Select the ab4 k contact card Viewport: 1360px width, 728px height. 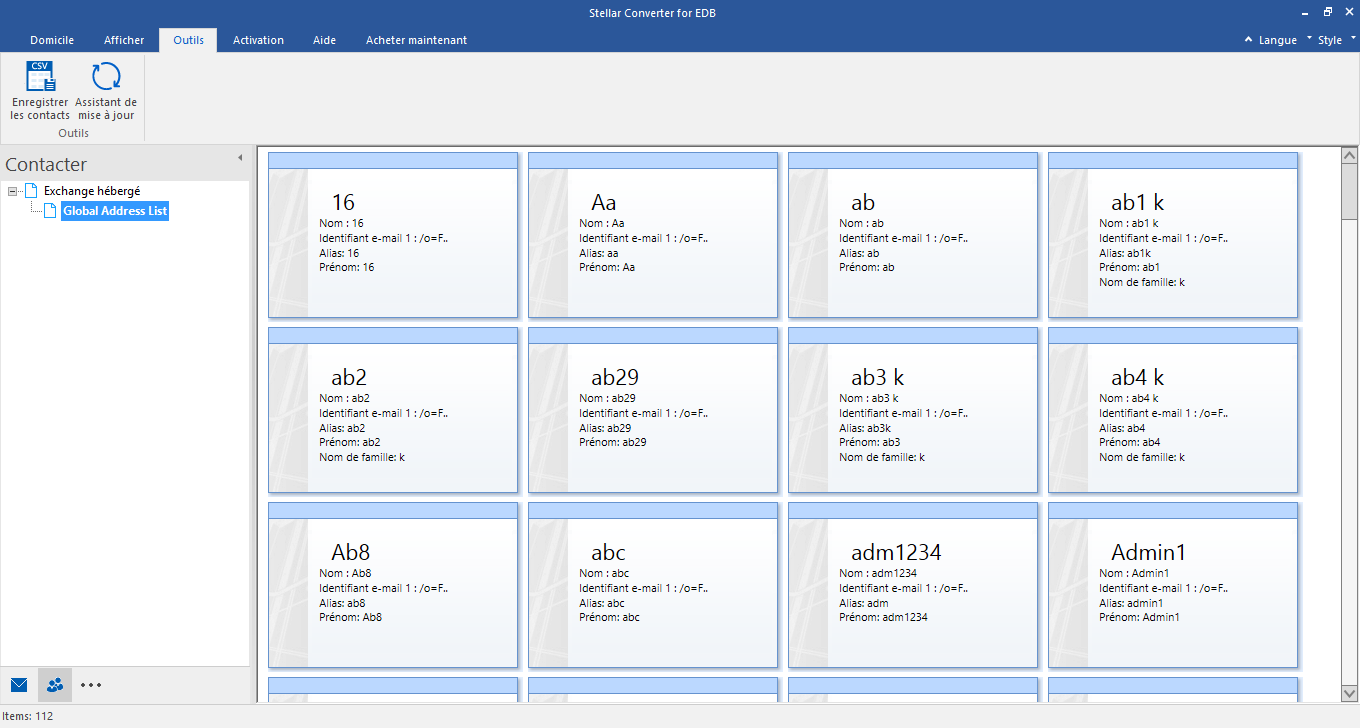(x=1173, y=410)
